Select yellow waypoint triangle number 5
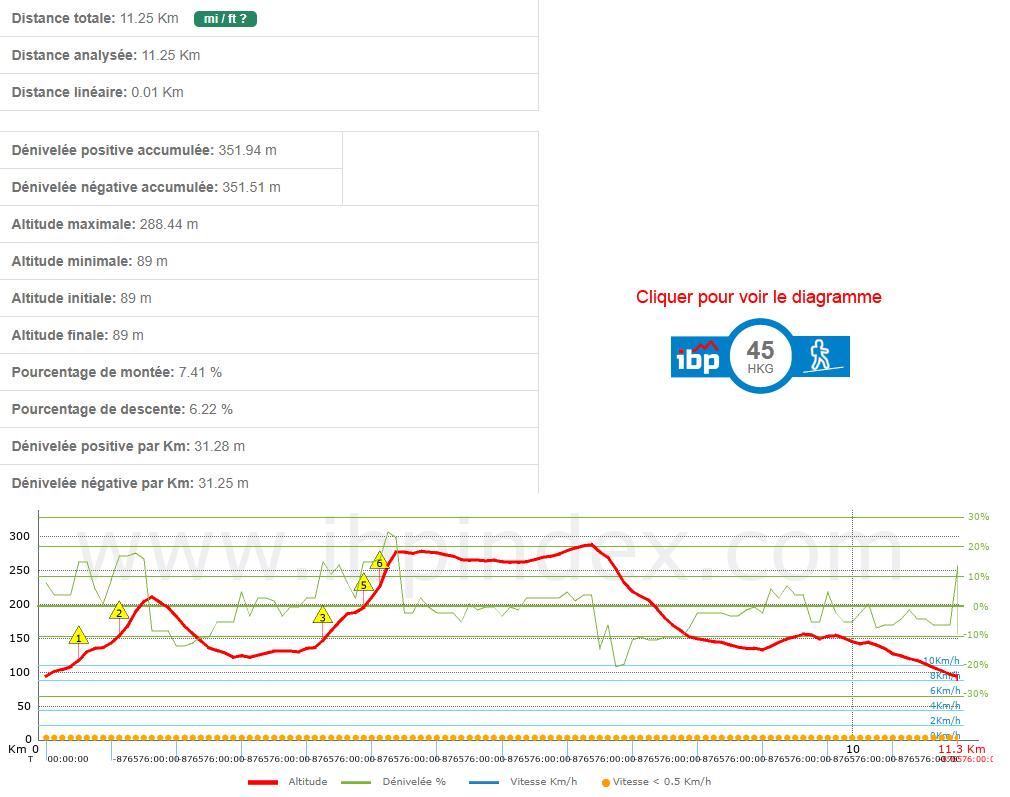The width and height of the screenshot is (1010, 797). tap(364, 583)
